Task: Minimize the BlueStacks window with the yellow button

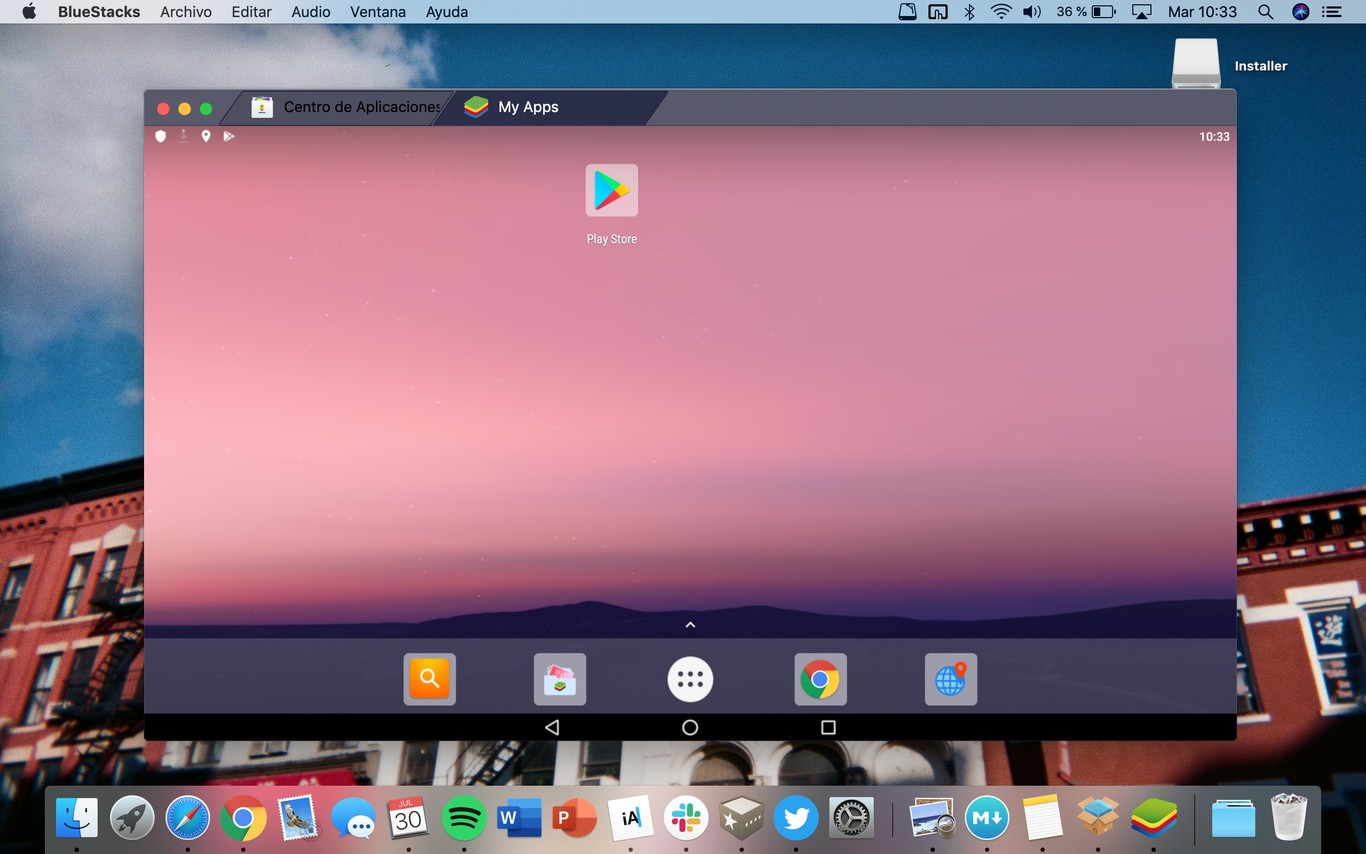Action: pyautogui.click(x=185, y=108)
